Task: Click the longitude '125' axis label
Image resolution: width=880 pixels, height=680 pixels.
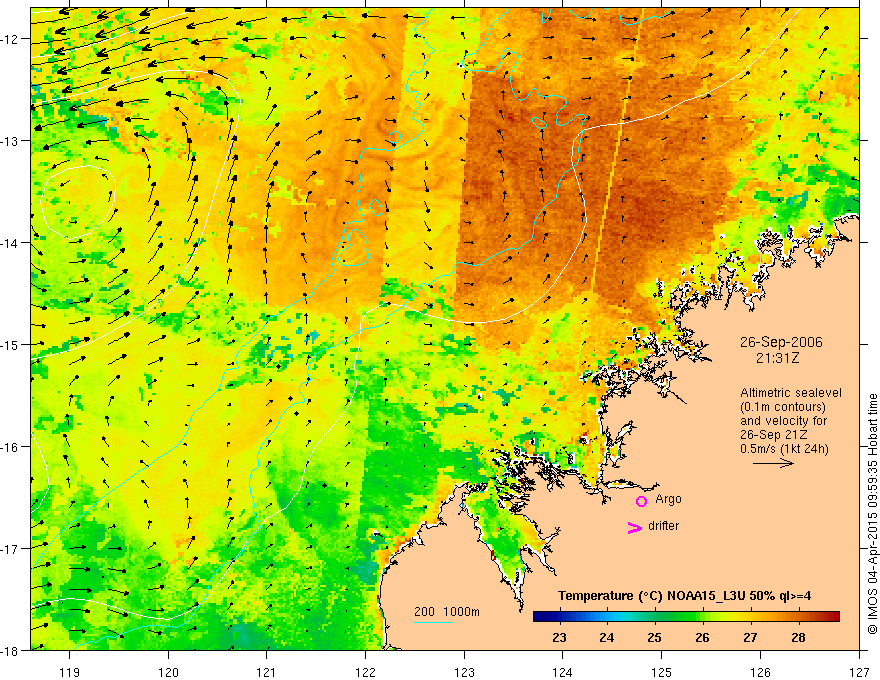Action: point(662,672)
